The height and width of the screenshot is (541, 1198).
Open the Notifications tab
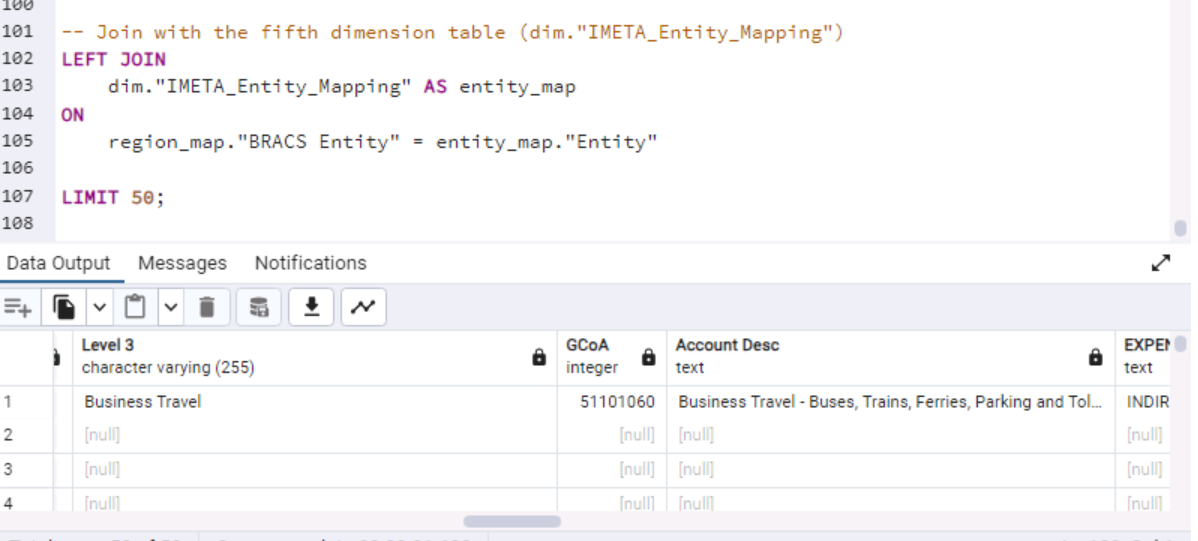coord(310,263)
